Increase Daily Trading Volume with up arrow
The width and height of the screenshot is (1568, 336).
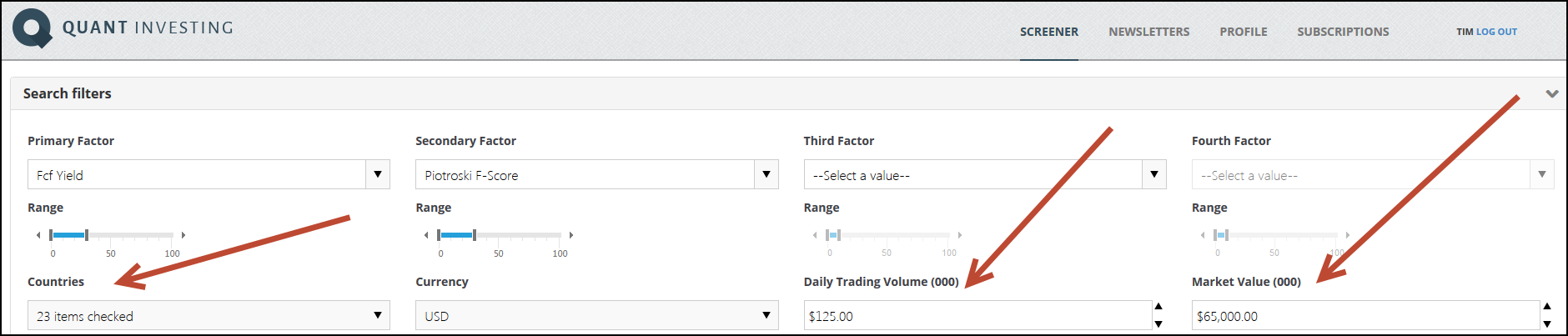[1158, 307]
